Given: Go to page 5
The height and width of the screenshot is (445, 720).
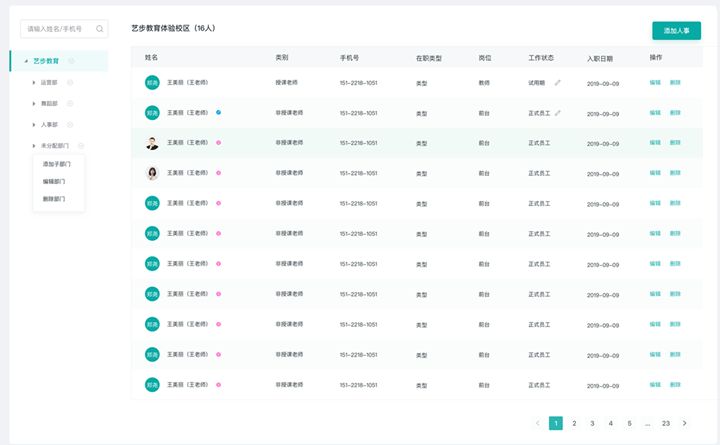Looking at the screenshot, I should tap(630, 423).
